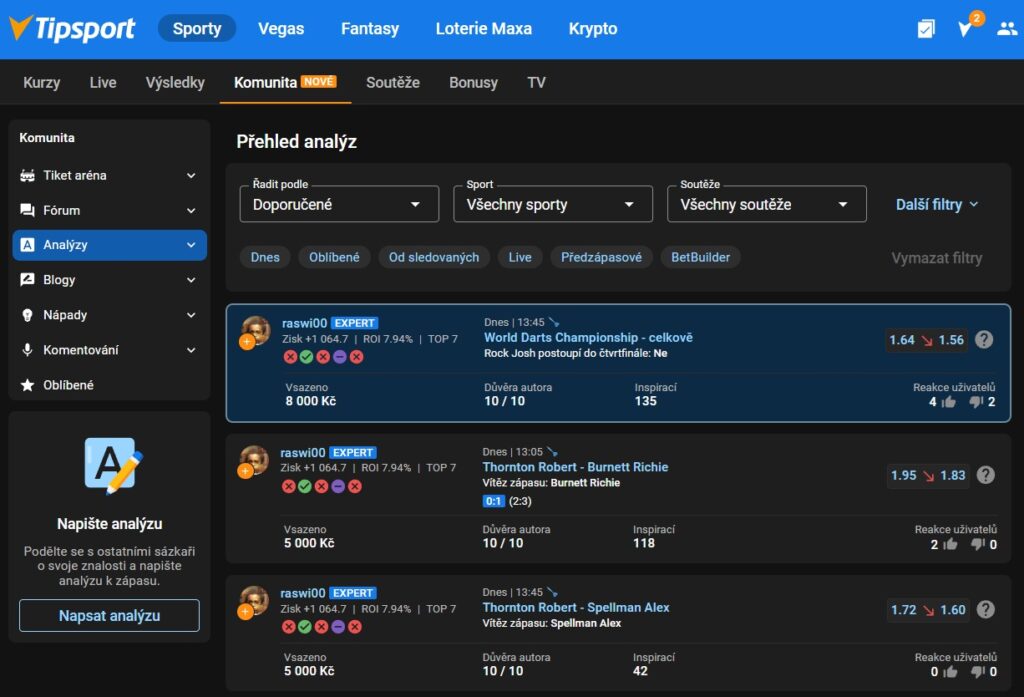Viewport: 1024px width, 697px height.
Task: Thumbs down the World Darts Championship analysis
Action: 976,402
